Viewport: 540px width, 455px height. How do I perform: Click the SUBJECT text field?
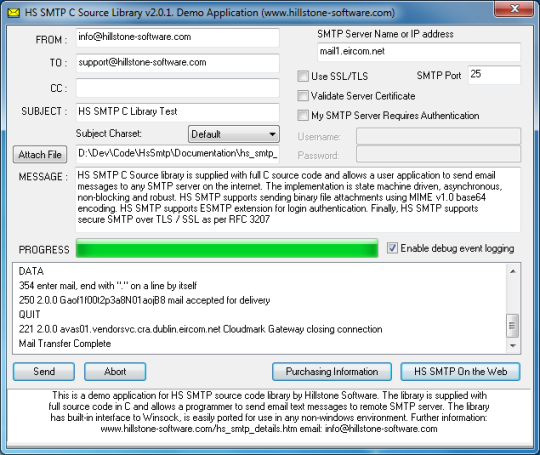pos(177,112)
